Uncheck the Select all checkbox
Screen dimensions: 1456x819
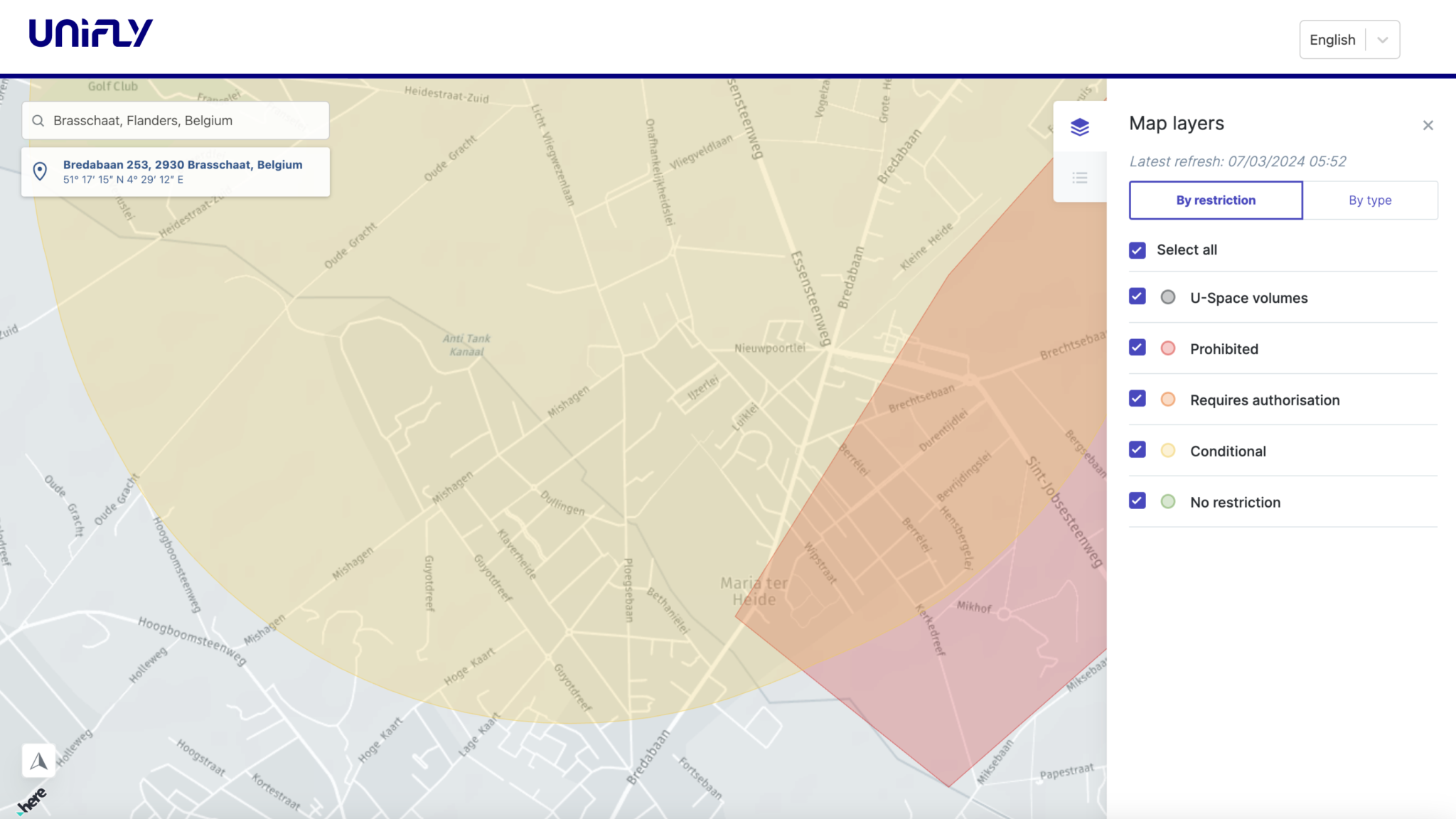(1137, 250)
